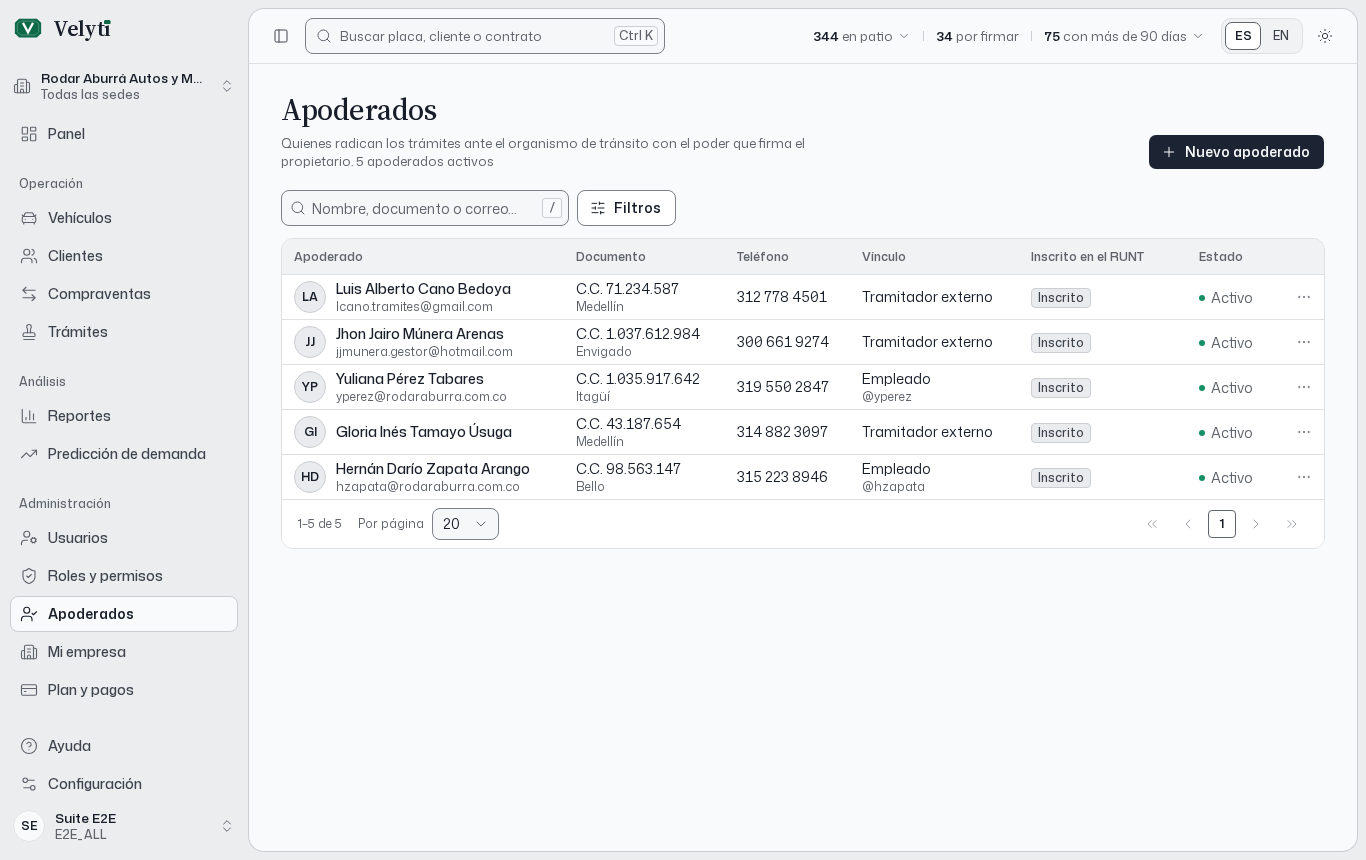Viewport: 1366px width, 860px height.
Task: Focus the Buscar placa, cliente o contrato field
Action: [x=485, y=36]
